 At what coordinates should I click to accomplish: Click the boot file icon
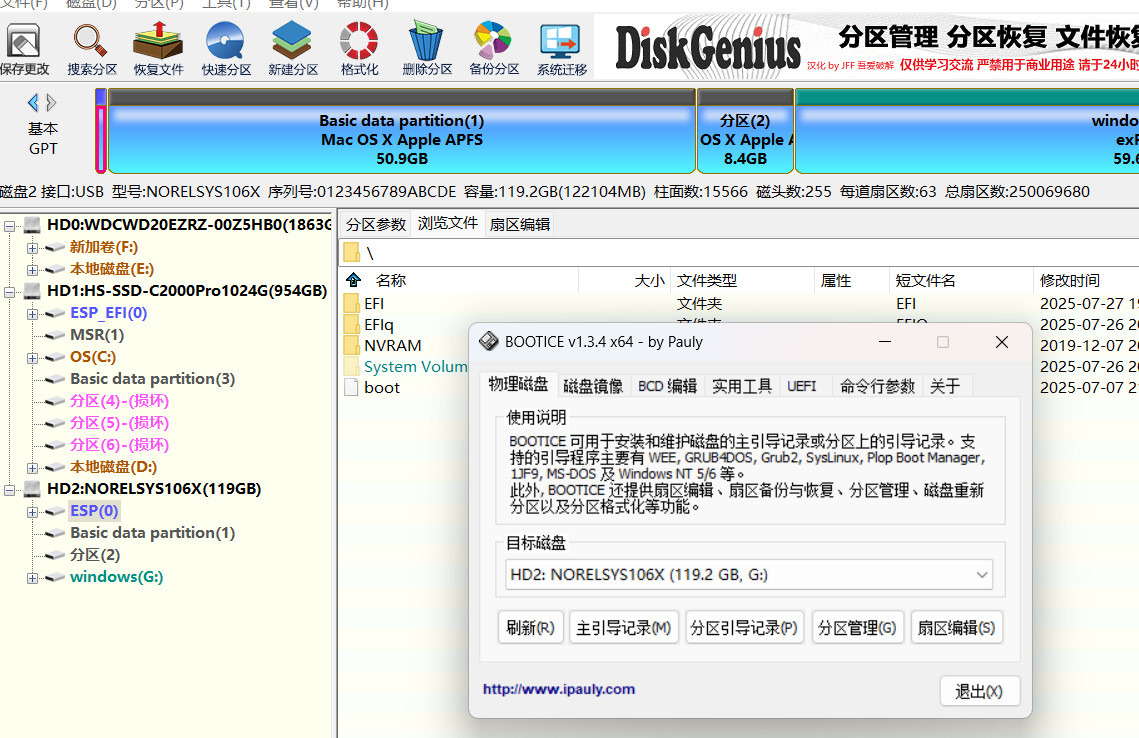click(x=352, y=387)
